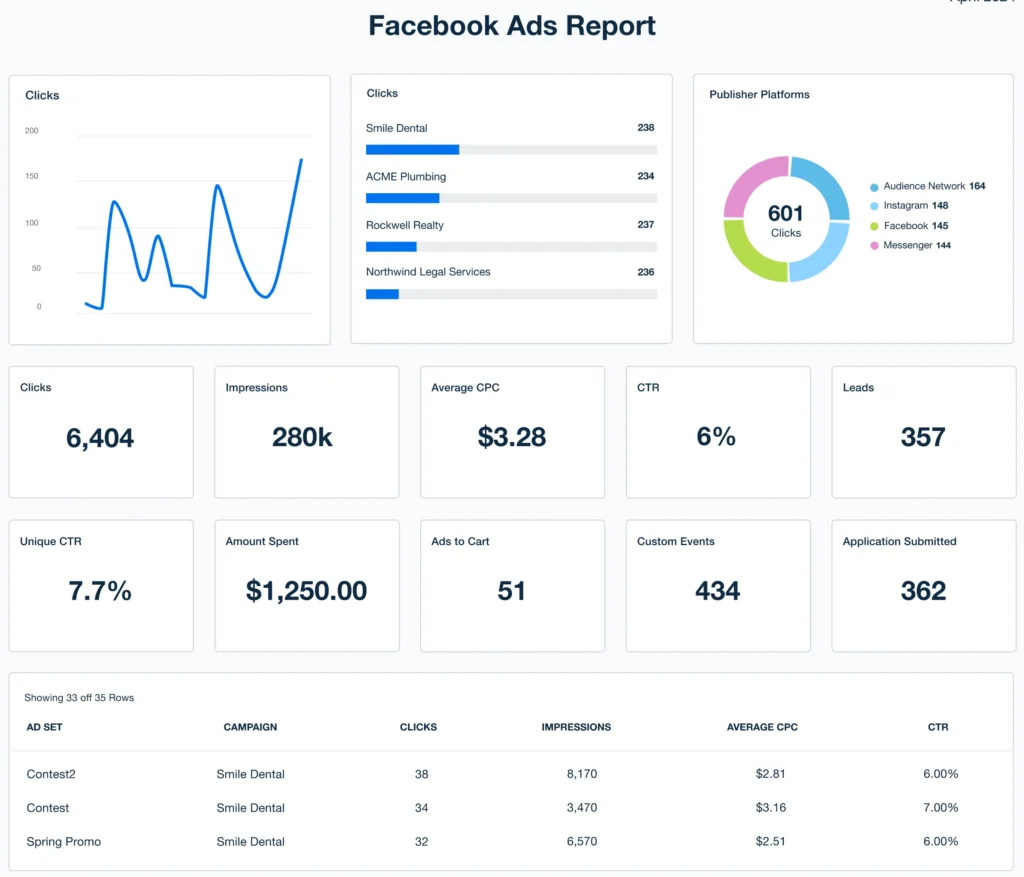Click the Northwind Legal Services label

pyautogui.click(x=428, y=272)
